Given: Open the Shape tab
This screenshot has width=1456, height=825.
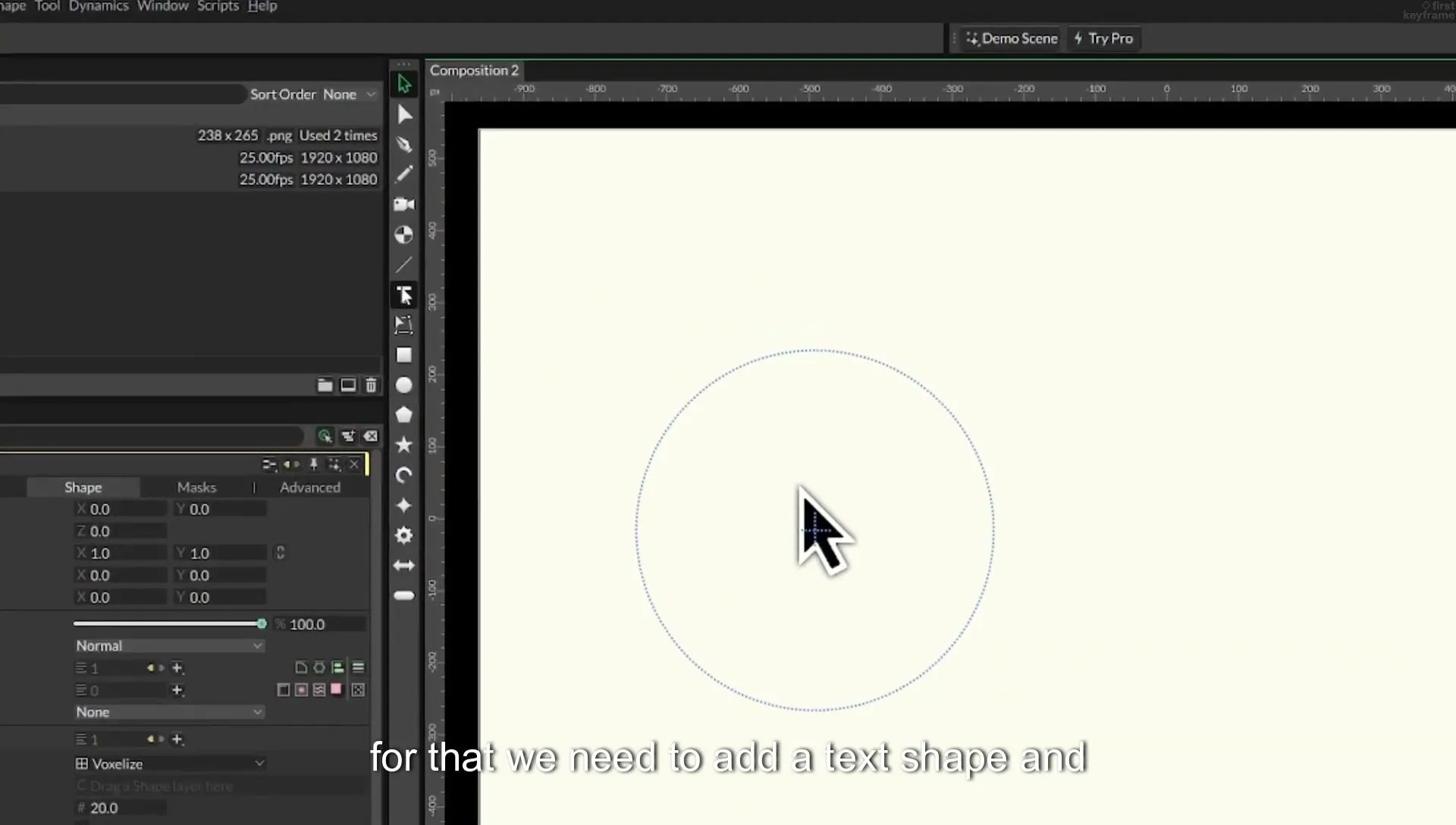Looking at the screenshot, I should [83, 488].
